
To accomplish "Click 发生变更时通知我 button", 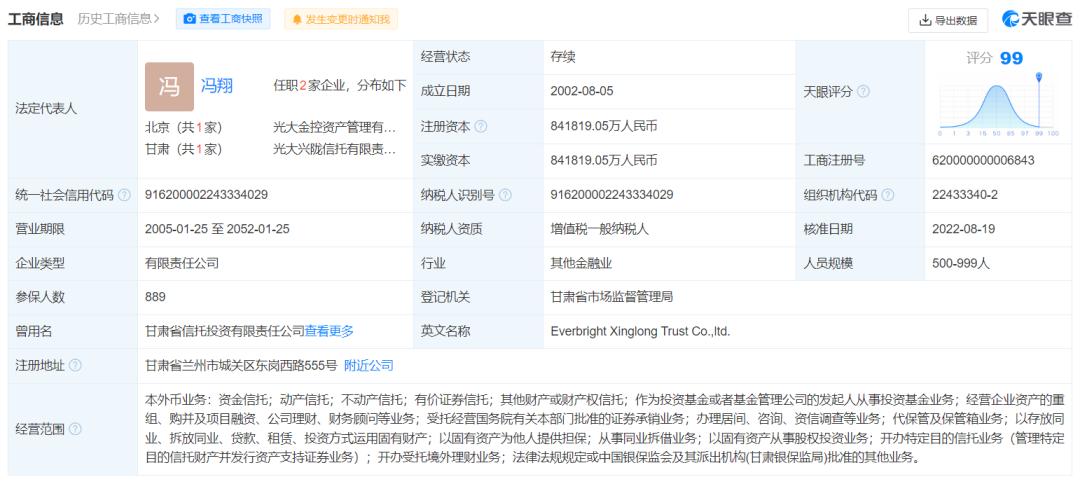I will click(x=341, y=19).
